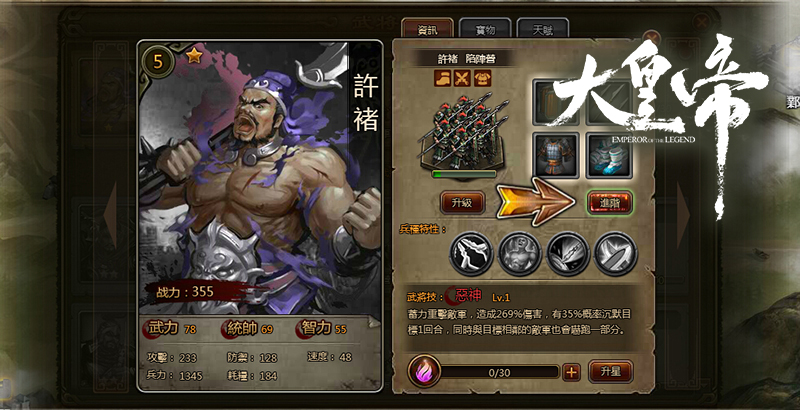Click the purple flame soul icon
The image size is (800, 410).
tap(424, 372)
